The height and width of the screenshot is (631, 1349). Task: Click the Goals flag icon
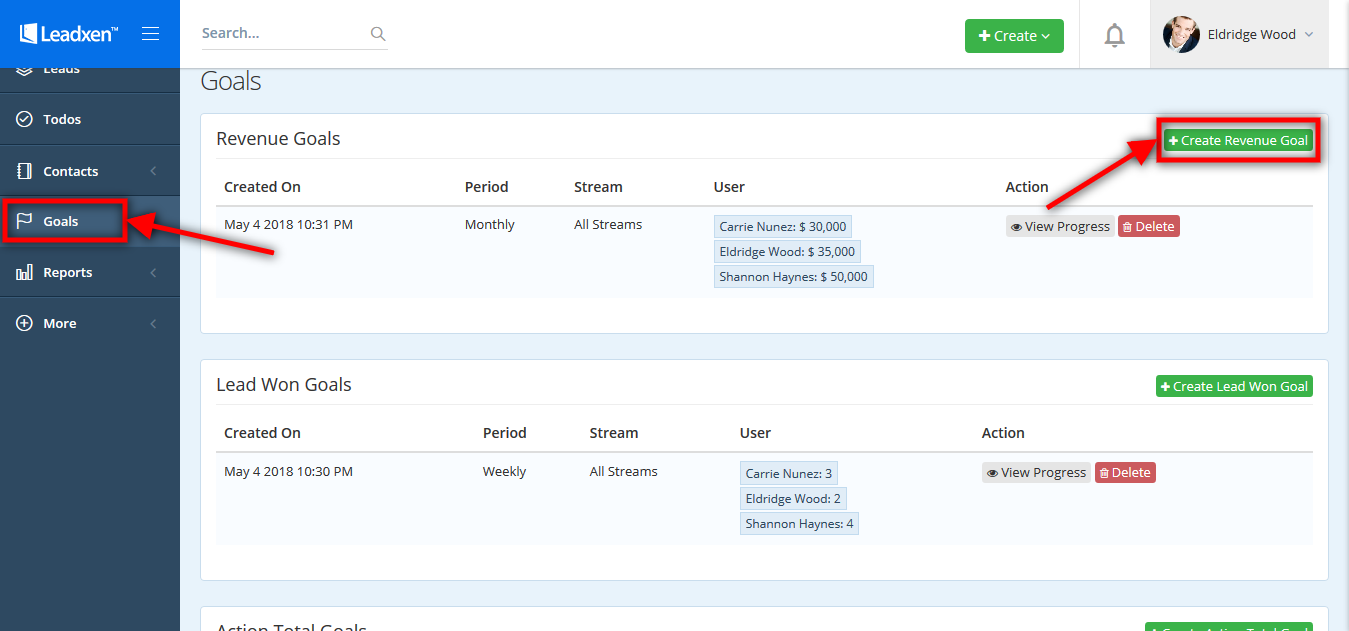pos(25,221)
